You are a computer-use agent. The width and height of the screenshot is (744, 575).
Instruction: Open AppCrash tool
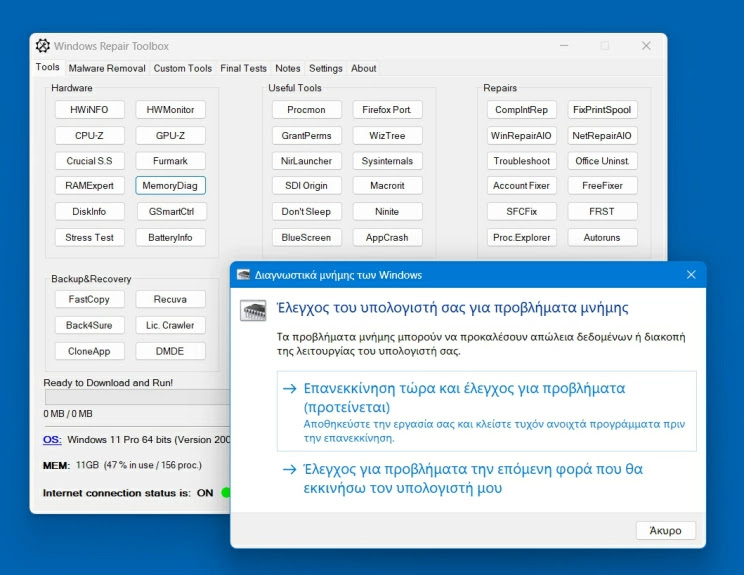(x=387, y=237)
